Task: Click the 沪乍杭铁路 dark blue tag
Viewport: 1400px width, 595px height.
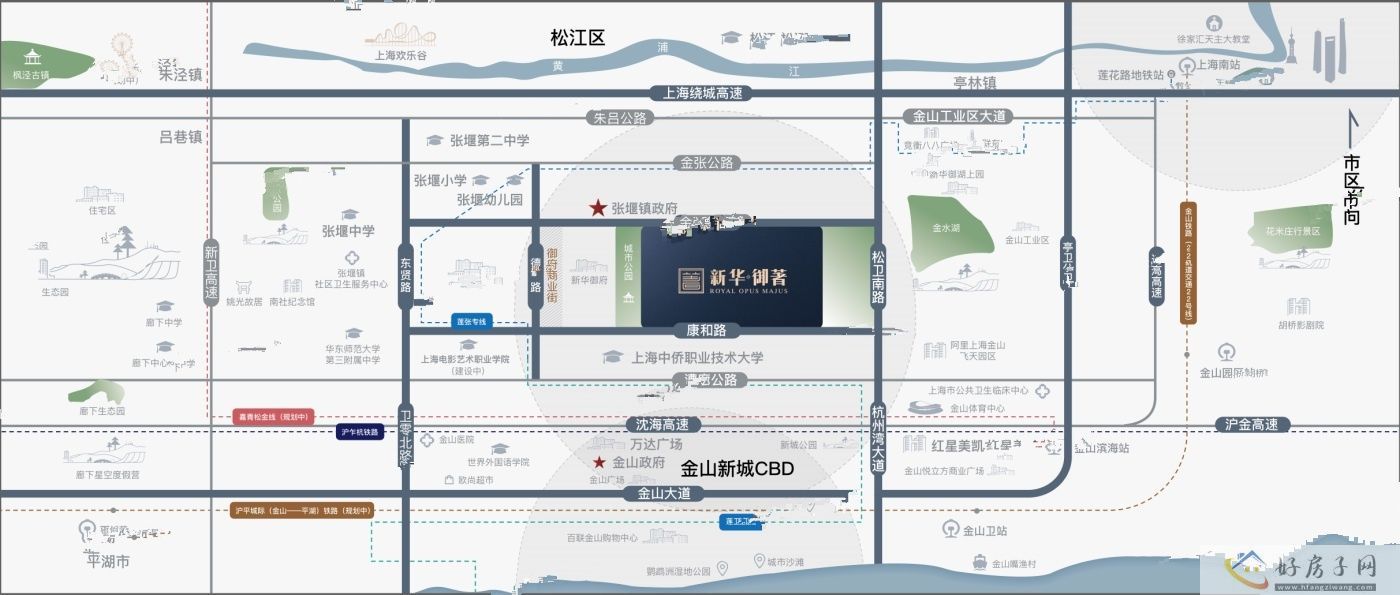Action: (x=359, y=432)
